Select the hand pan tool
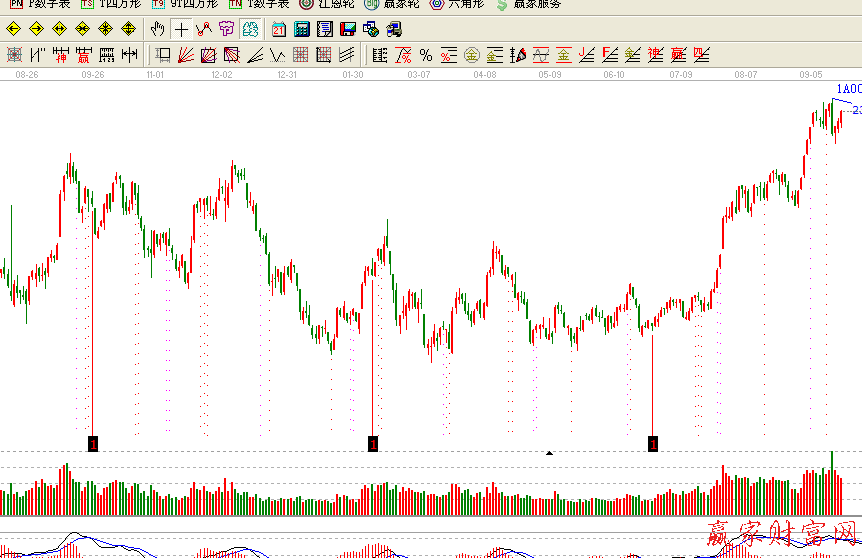Screen dimensions: 862x558 [157, 29]
